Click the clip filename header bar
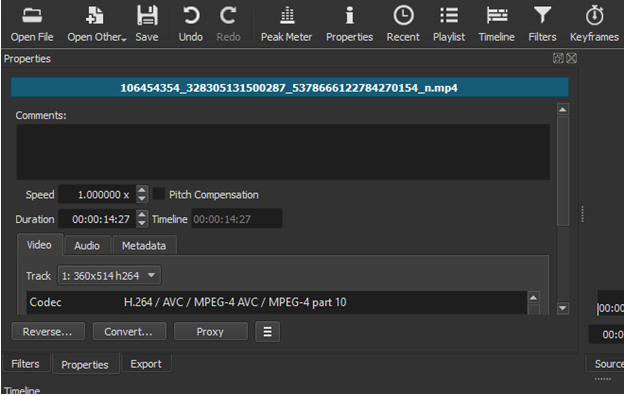The height and width of the screenshot is (396, 624). point(290,88)
